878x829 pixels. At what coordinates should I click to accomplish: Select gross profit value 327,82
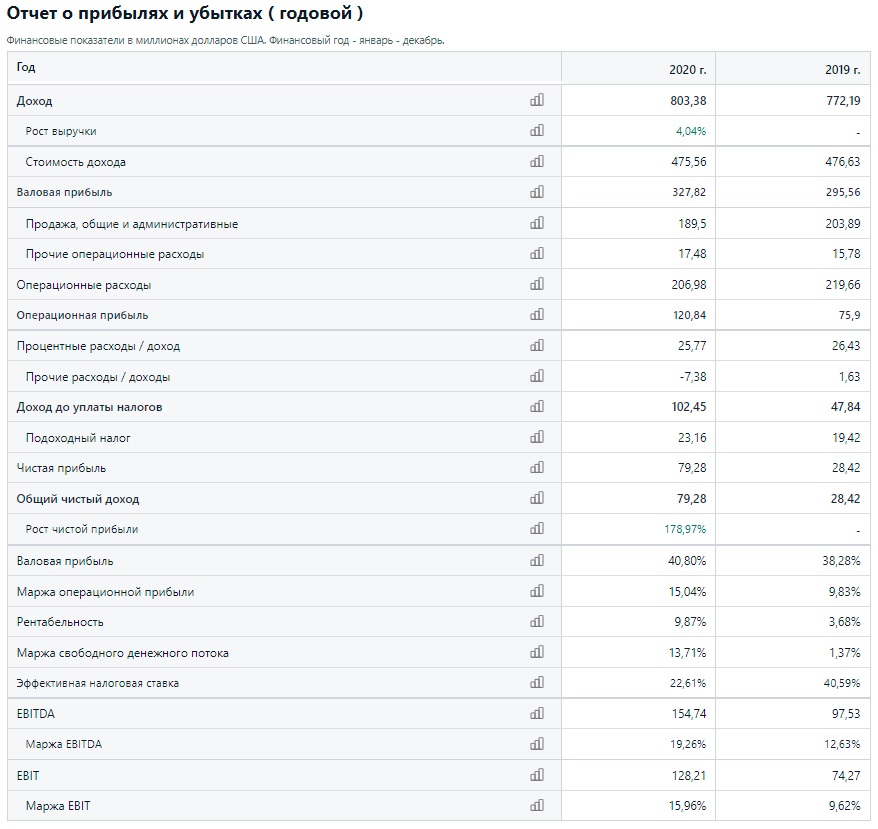pos(689,192)
